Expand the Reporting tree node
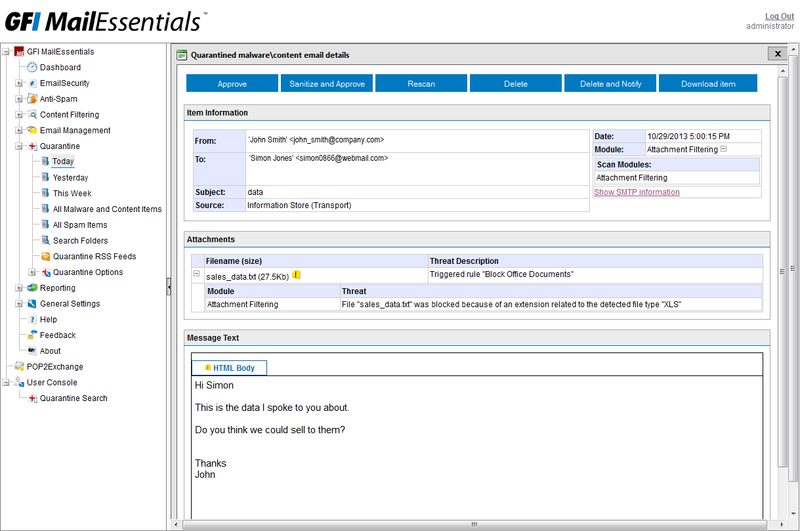The height and width of the screenshot is (531, 800). click(x=19, y=288)
